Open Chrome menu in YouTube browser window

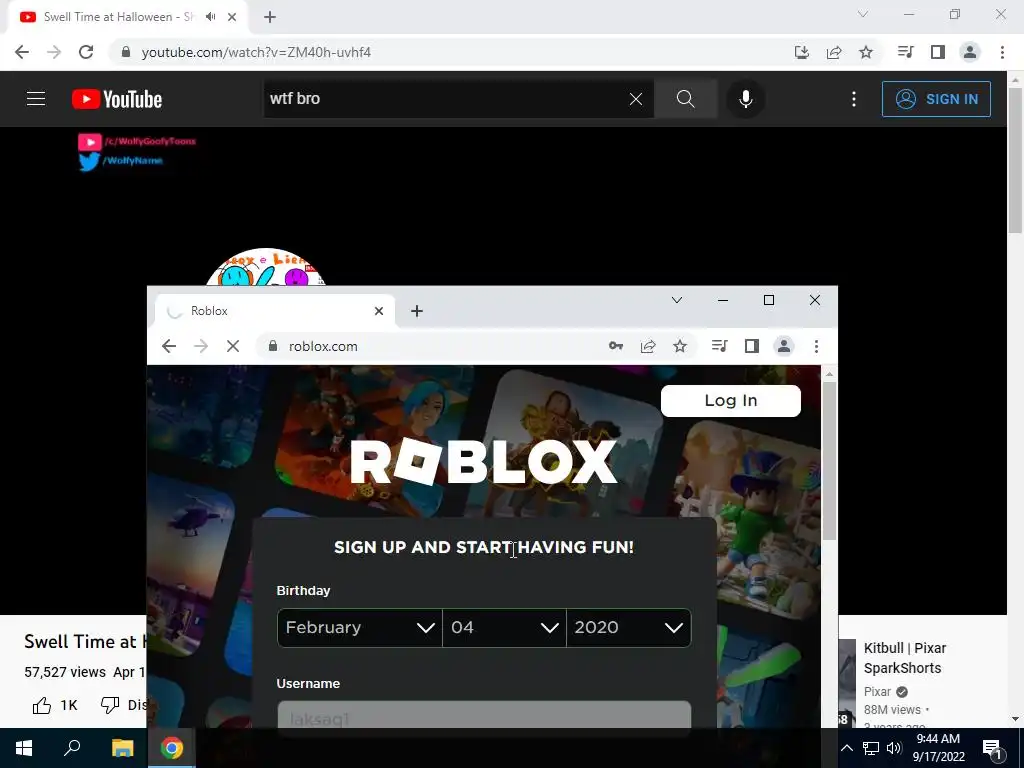[1002, 52]
